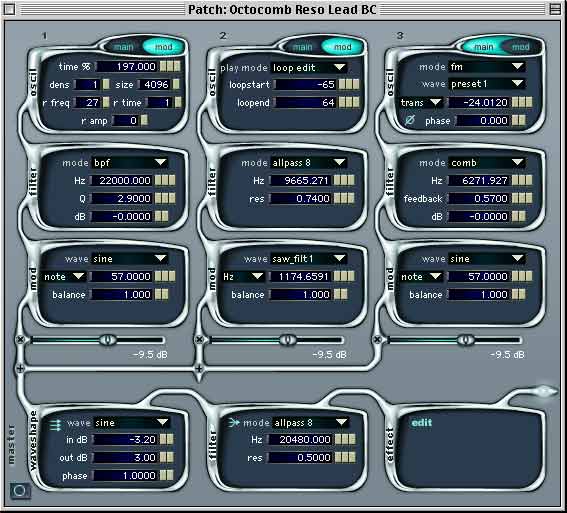Click the multiply node icon of channel 1

[20, 339]
